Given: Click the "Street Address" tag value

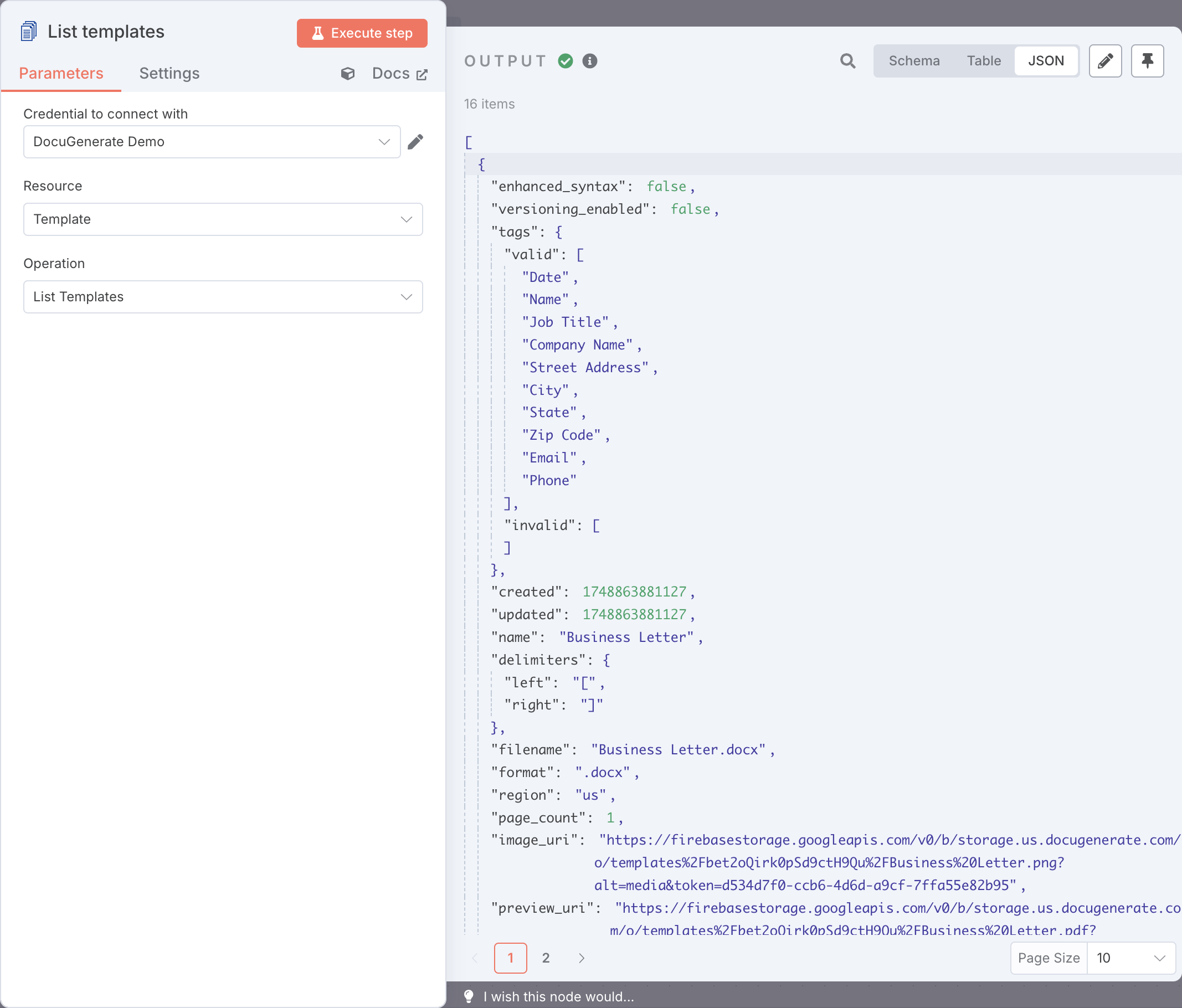Looking at the screenshot, I should point(585,367).
